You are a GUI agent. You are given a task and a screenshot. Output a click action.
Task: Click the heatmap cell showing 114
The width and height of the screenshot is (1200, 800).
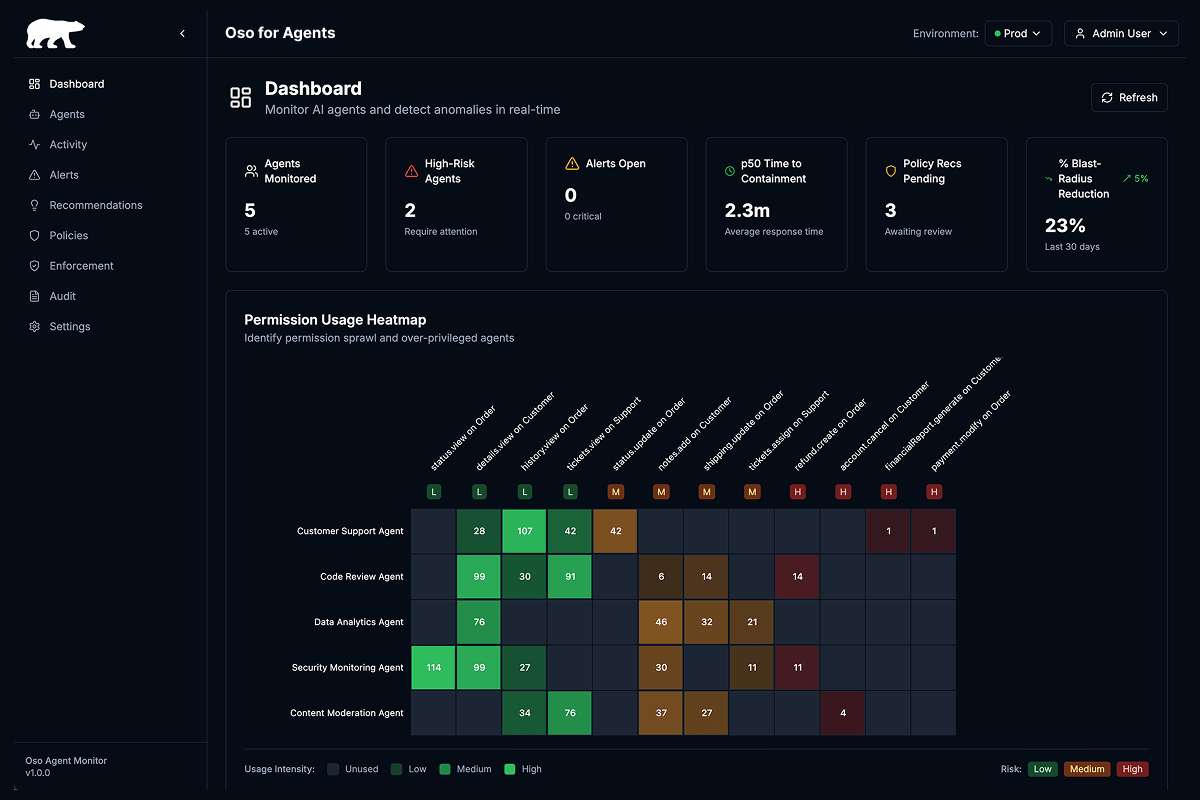(433, 667)
